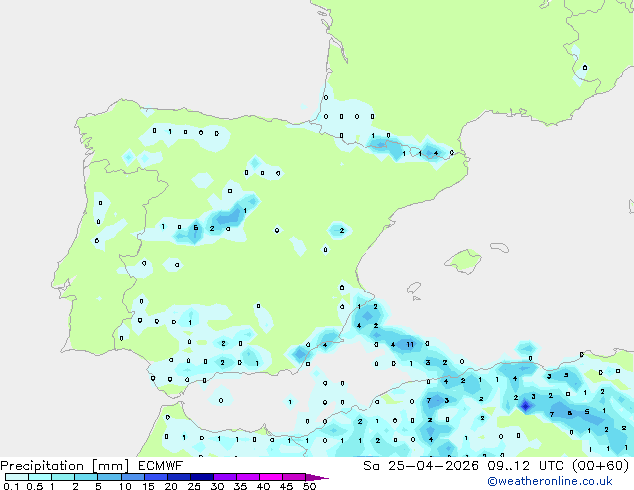Click the 45–50 mm legend color box

[294, 477]
